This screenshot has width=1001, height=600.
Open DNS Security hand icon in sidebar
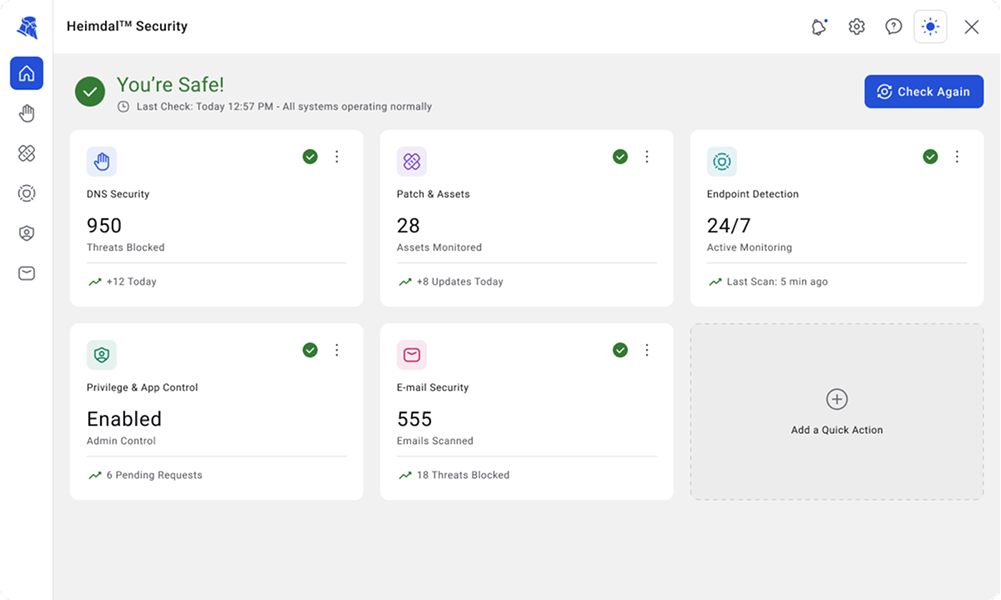(27, 114)
